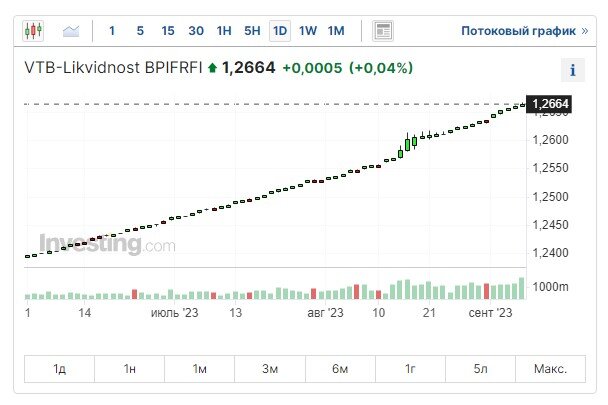Choose the 3м time range tab
Viewport: 608px width, 405px height.
click(270, 369)
